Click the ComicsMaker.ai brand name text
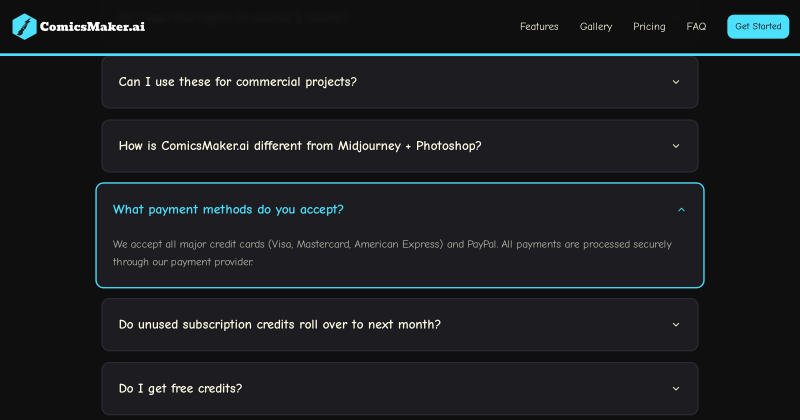Image resolution: width=800 pixels, height=420 pixels. 92,27
